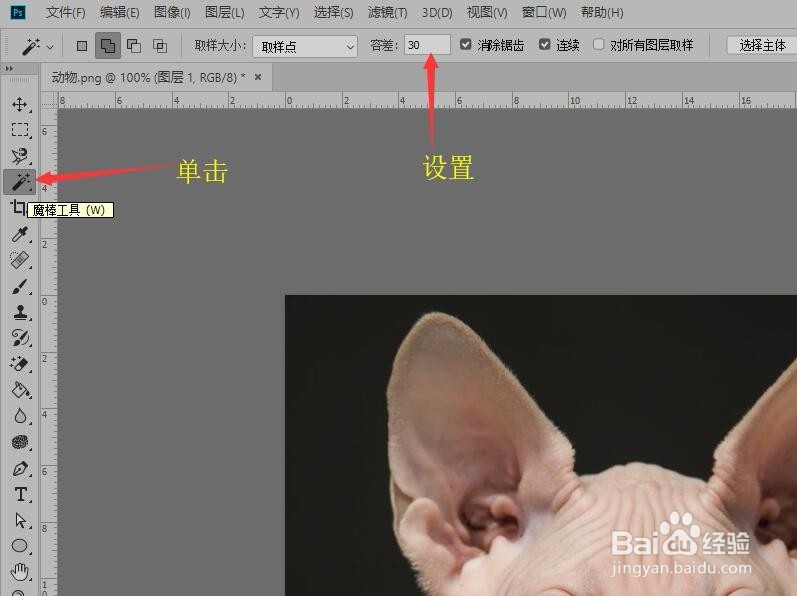Open the 窗口(W) menu
Image resolution: width=797 pixels, height=596 pixels.
tap(544, 12)
